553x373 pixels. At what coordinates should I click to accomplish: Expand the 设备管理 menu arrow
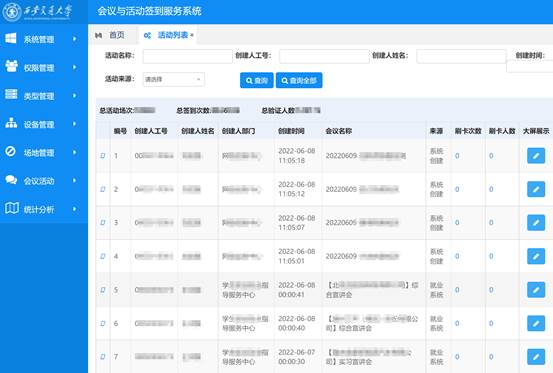(74, 124)
